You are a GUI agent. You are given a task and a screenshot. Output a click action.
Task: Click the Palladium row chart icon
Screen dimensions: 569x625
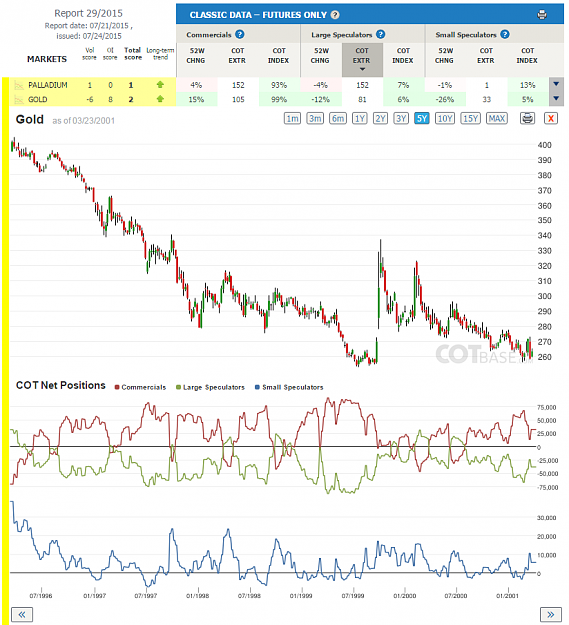18,85
